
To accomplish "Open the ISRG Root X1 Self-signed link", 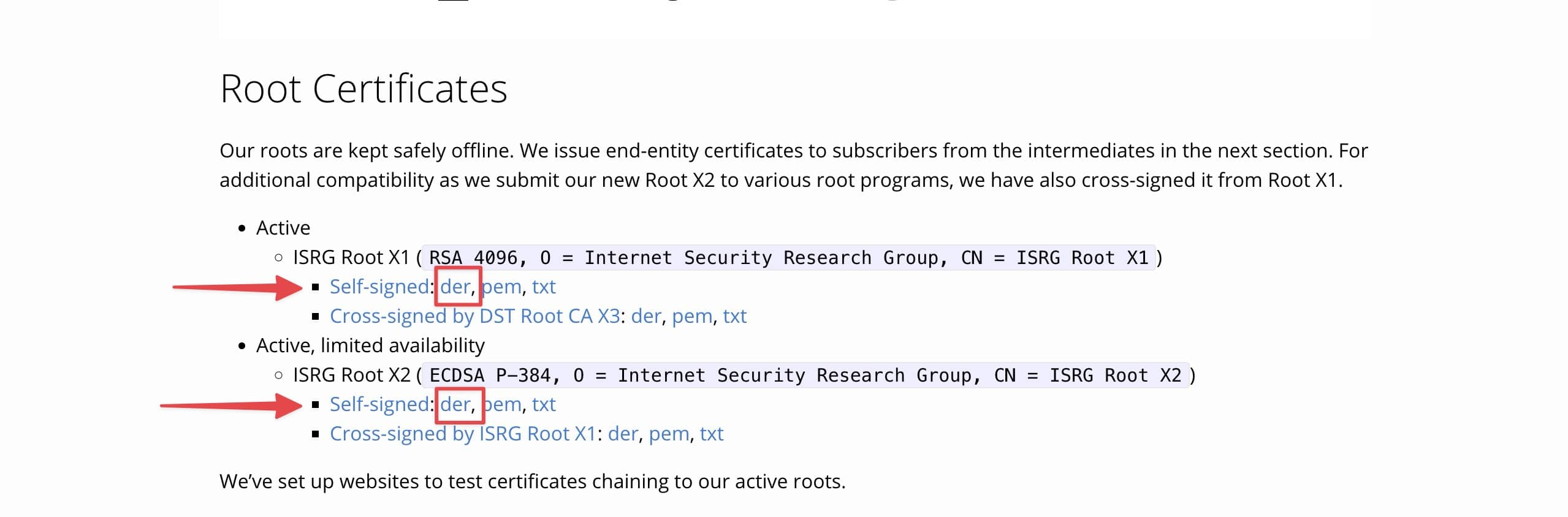I will pyautogui.click(x=379, y=287).
